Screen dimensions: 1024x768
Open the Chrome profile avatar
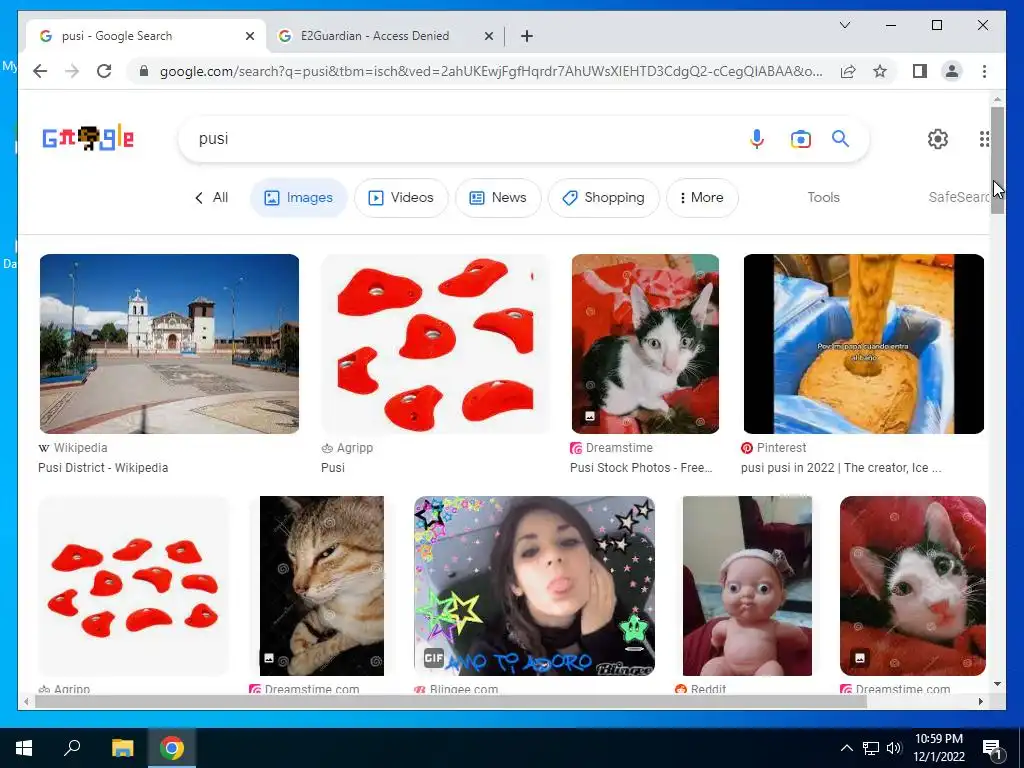pyautogui.click(x=952, y=71)
